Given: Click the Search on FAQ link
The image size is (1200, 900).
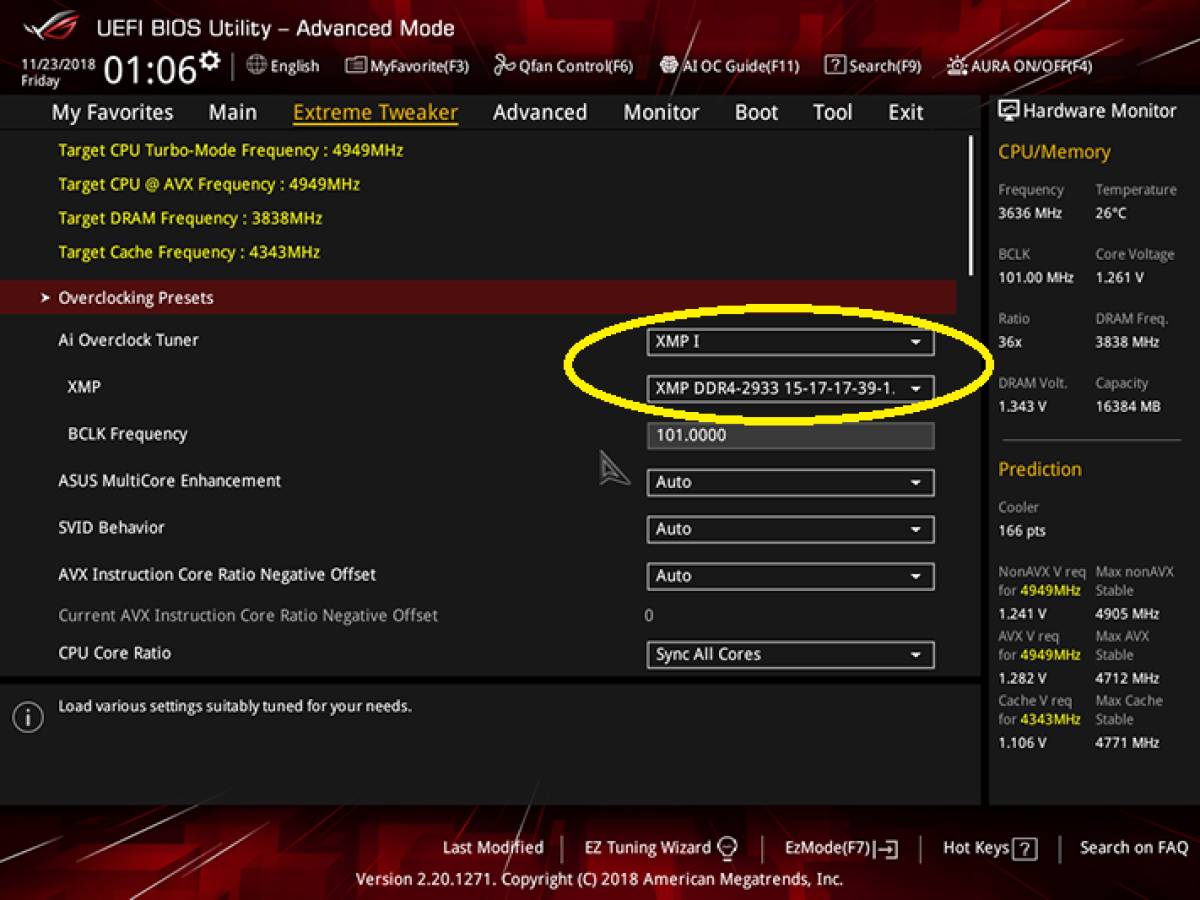Looking at the screenshot, I should [x=1133, y=848].
